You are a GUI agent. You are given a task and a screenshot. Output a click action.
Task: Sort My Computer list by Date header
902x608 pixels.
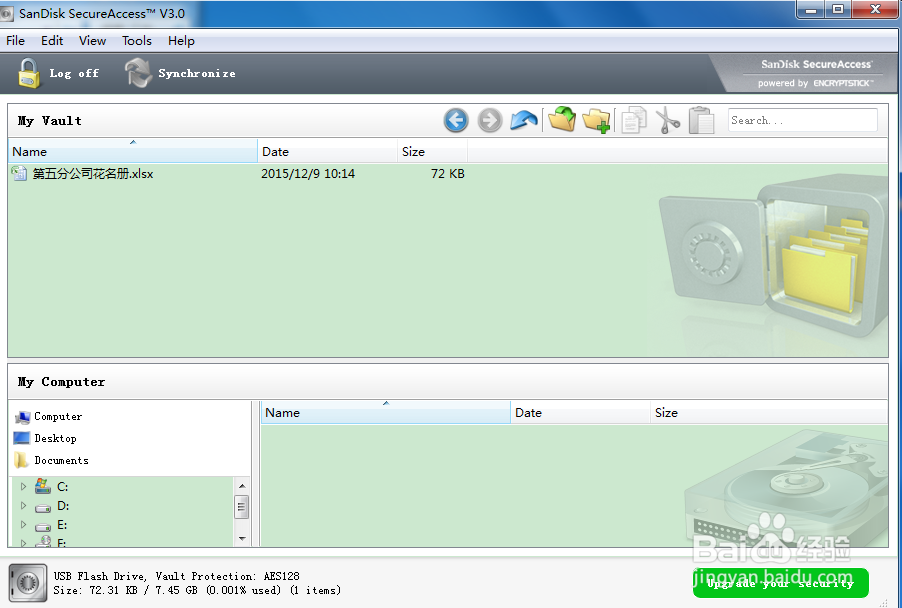(x=580, y=412)
